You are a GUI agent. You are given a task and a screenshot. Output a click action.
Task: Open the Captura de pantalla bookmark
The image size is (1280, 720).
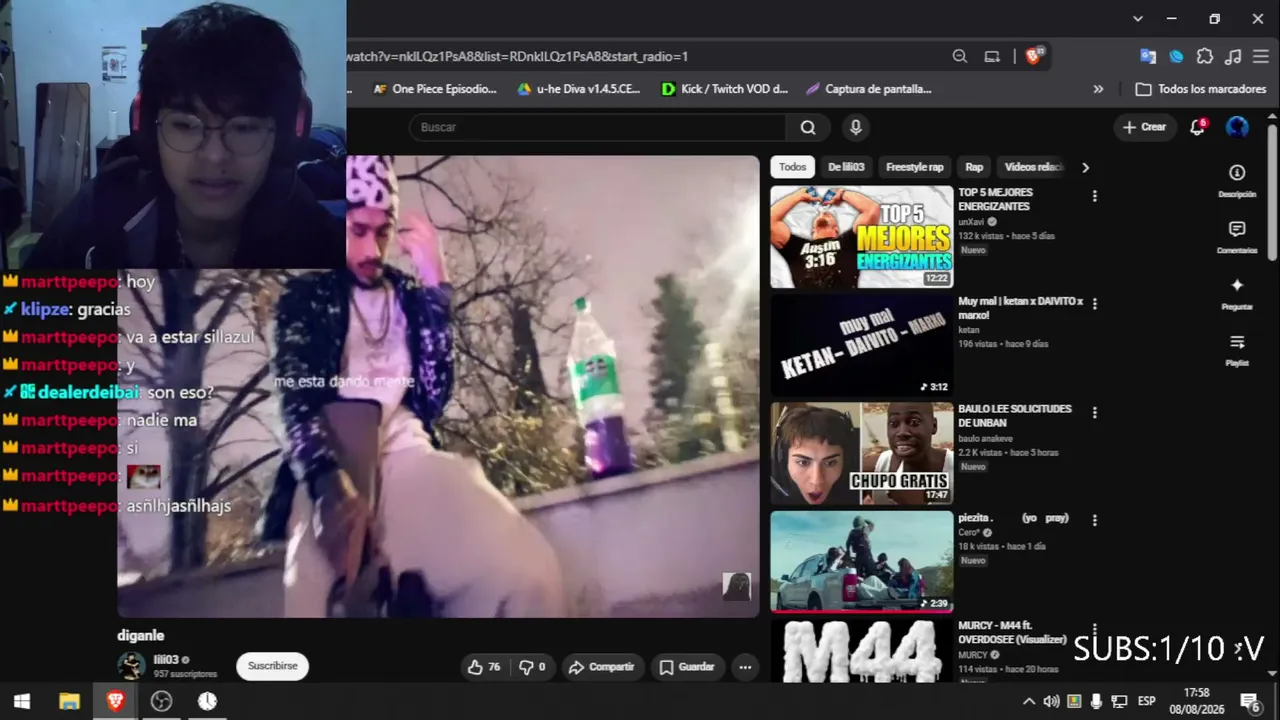pyautogui.click(x=869, y=89)
